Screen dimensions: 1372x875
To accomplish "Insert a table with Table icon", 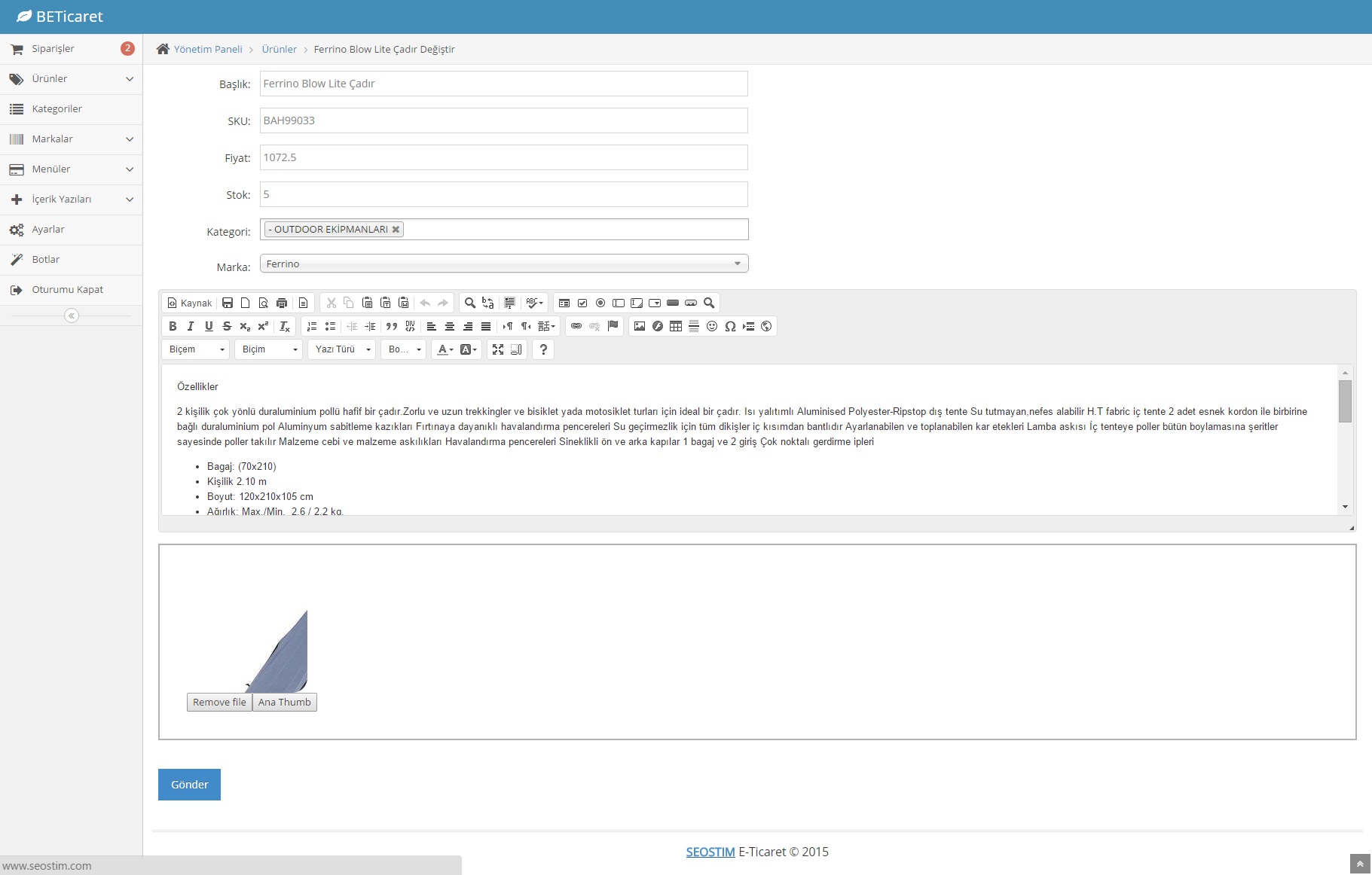I will click(676, 326).
